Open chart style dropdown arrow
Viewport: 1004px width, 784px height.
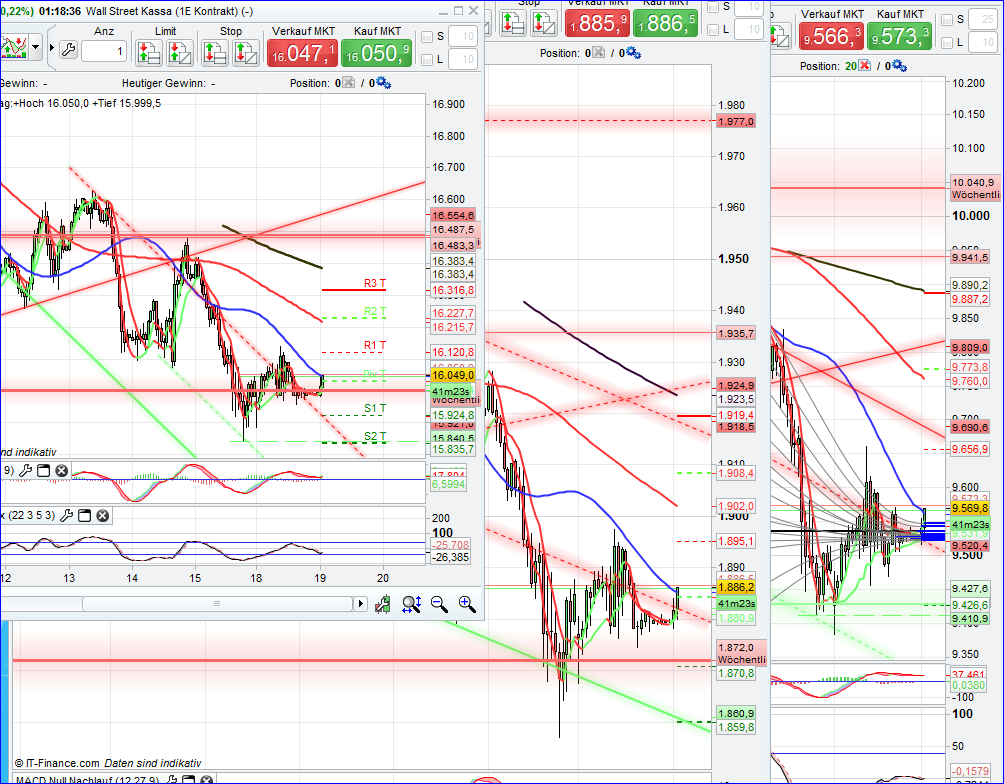tap(37, 48)
